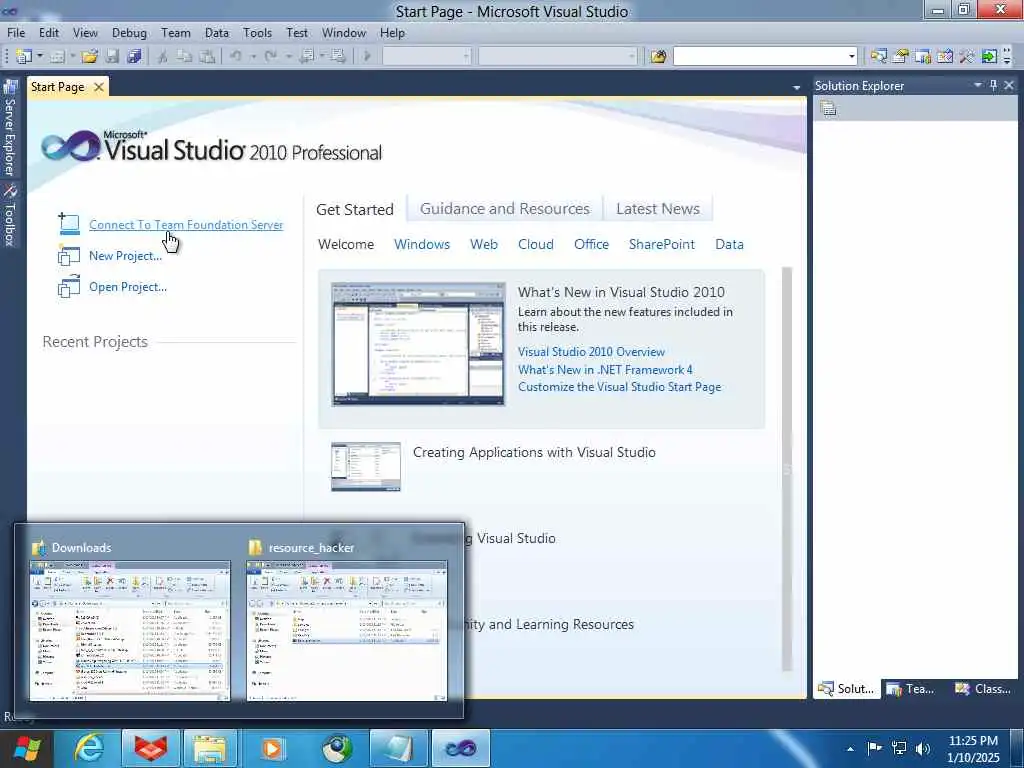Open the Properties Window toolbar icon
Screen dimensions: 1024x768
(901, 57)
